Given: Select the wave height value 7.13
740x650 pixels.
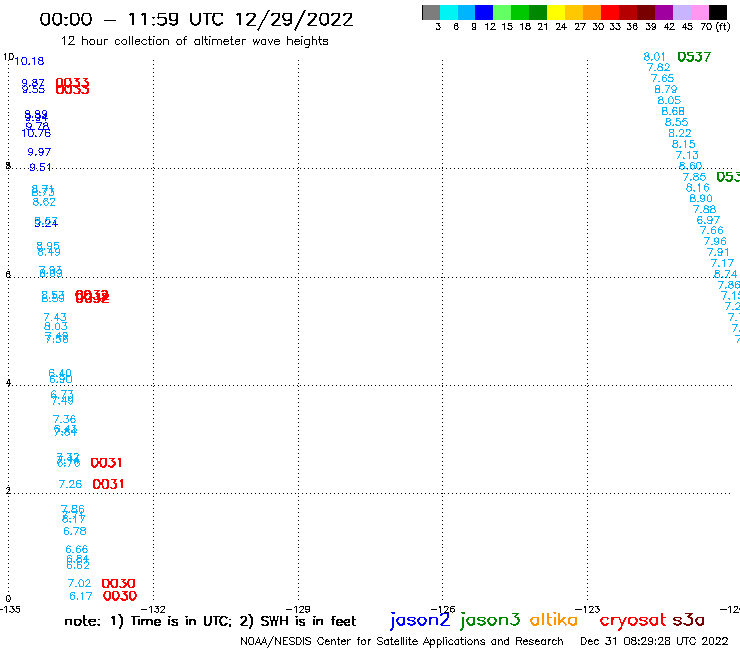Looking at the screenshot, I should pyautogui.click(x=687, y=155).
